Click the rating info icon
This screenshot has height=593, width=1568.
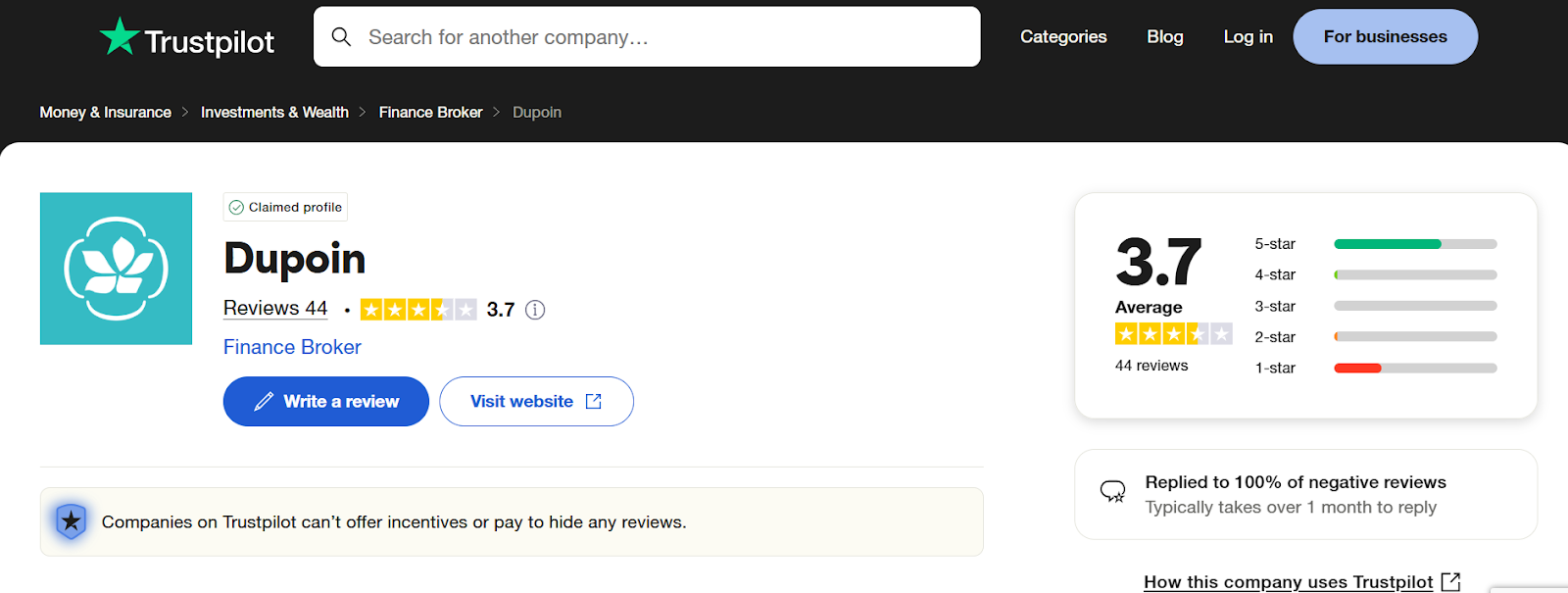click(535, 310)
